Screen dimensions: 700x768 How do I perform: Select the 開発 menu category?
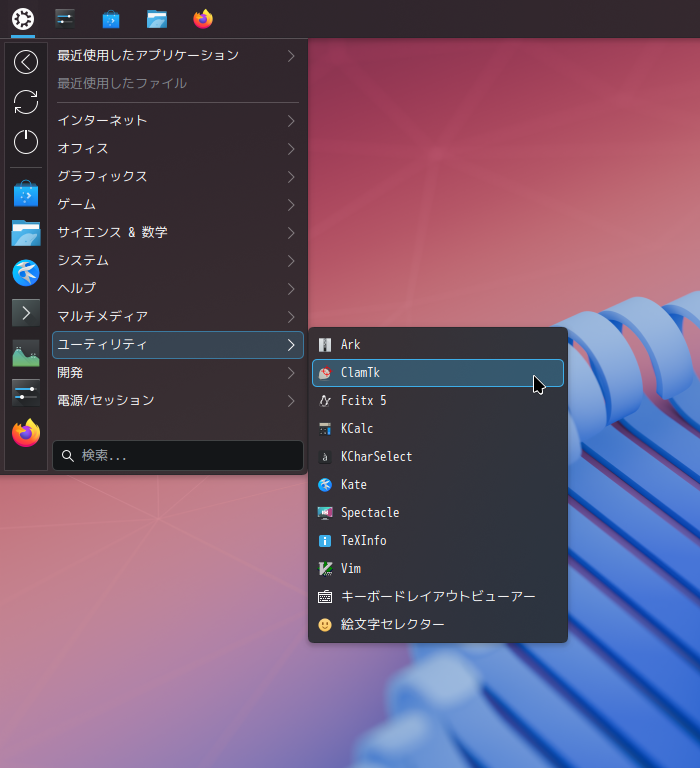coord(178,373)
